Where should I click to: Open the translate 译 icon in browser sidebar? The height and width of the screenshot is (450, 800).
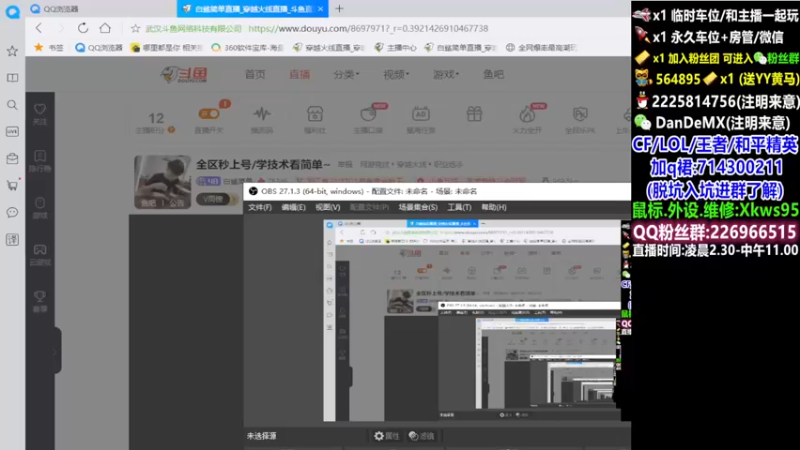click(12, 239)
